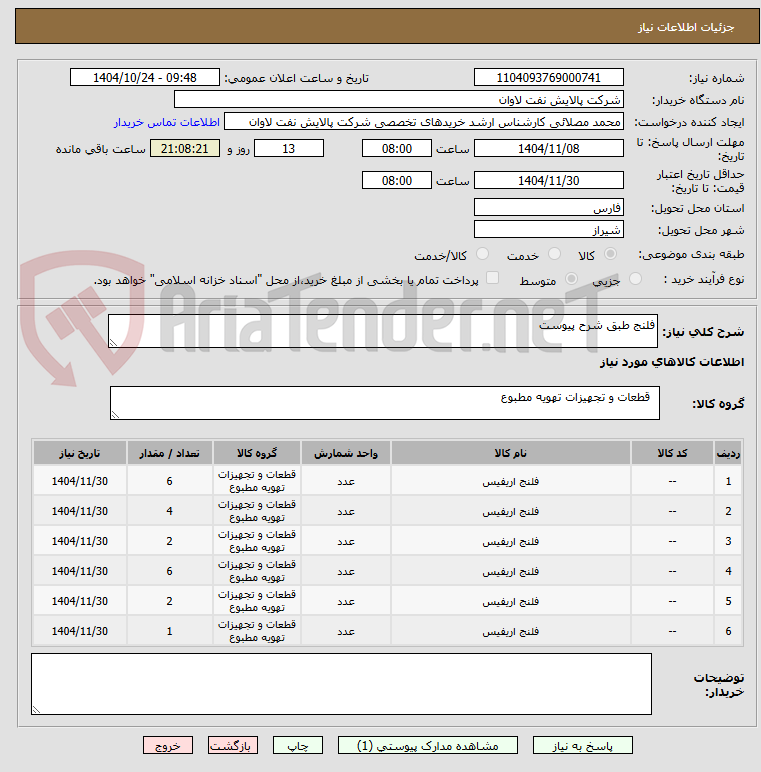Click the کد کالا column header
761x772 pixels.
click(x=672, y=453)
